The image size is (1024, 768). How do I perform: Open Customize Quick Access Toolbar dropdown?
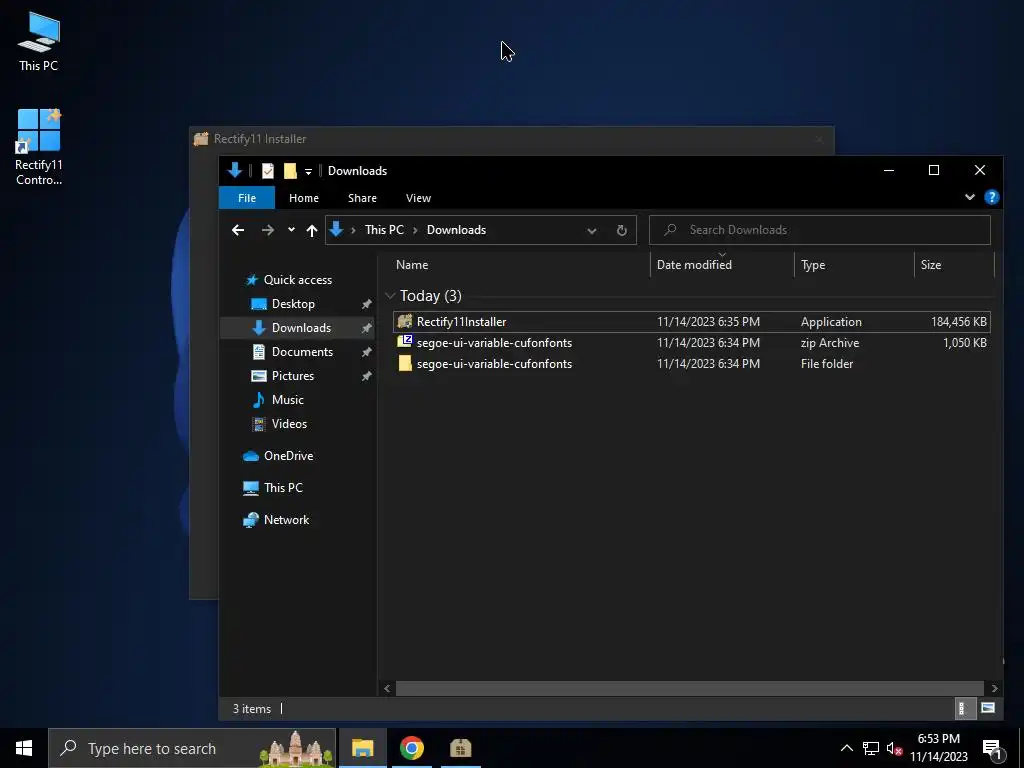308,172
